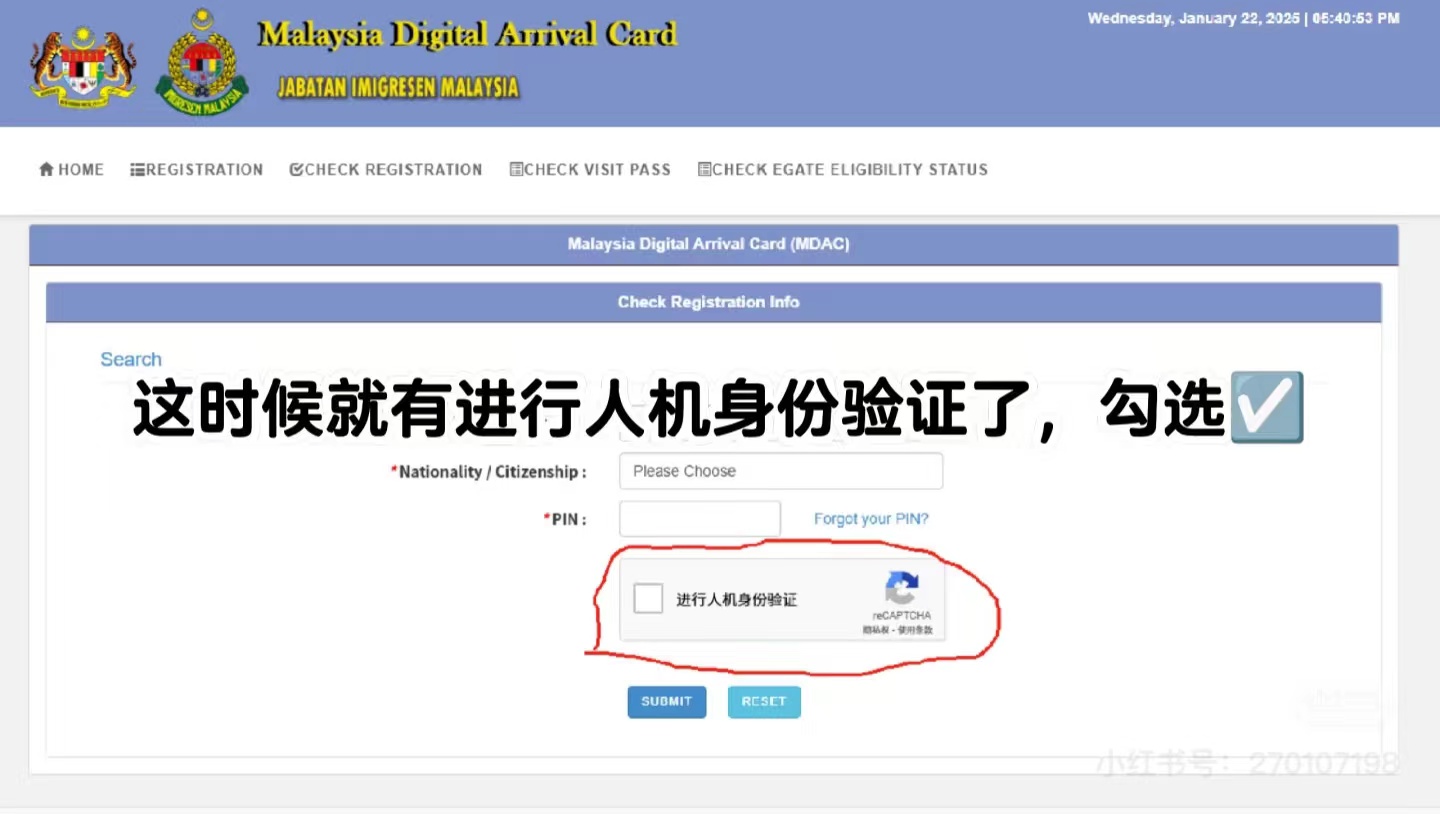Focus the PIN input field
The width and height of the screenshot is (1440, 814).
click(x=699, y=519)
